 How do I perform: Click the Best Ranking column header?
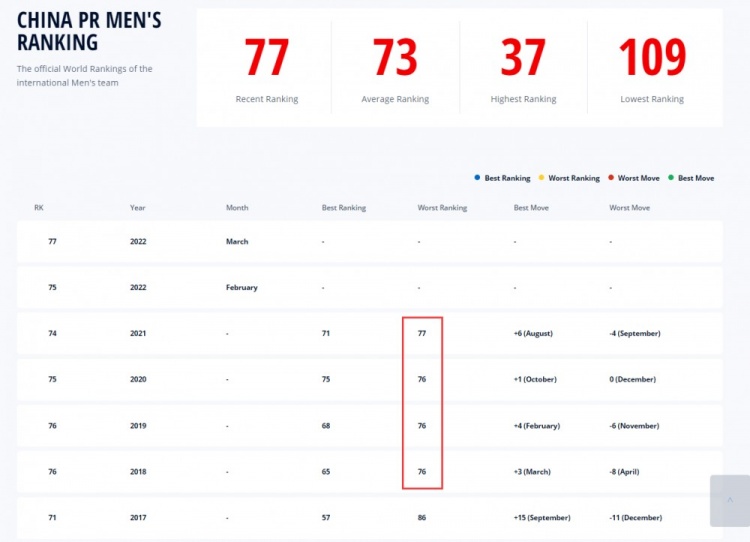tap(344, 208)
